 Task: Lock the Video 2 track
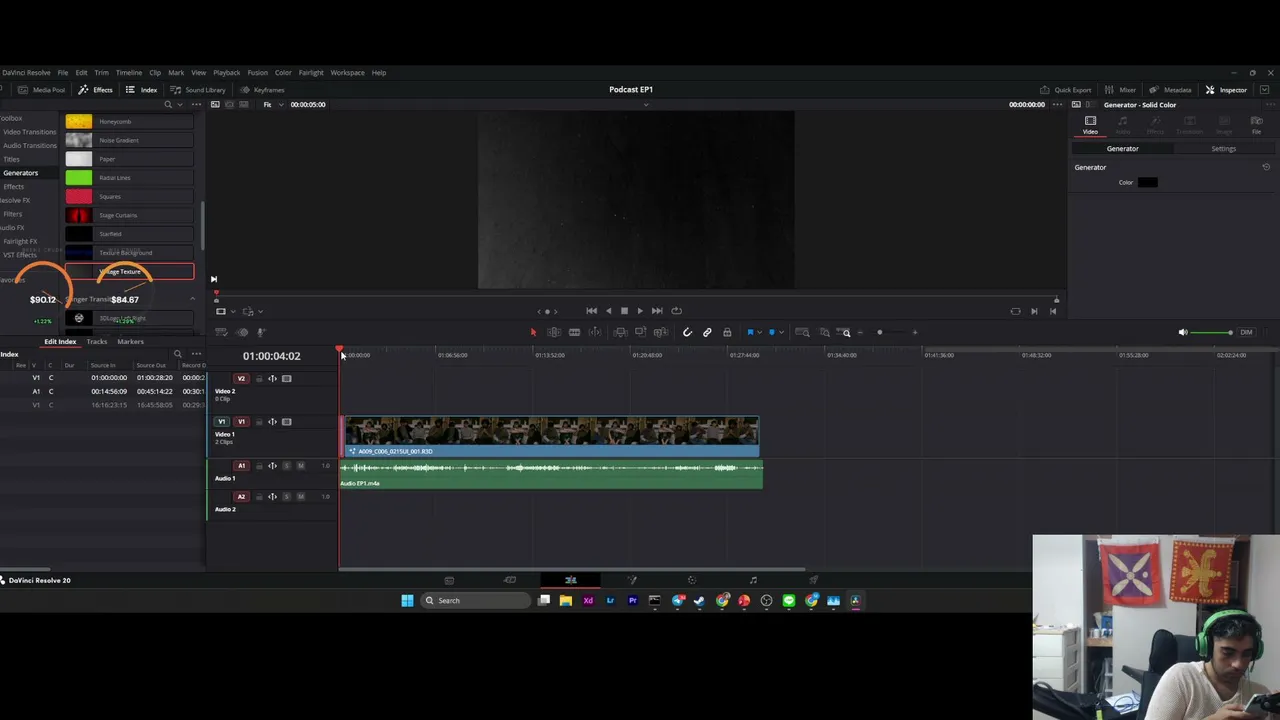click(259, 379)
